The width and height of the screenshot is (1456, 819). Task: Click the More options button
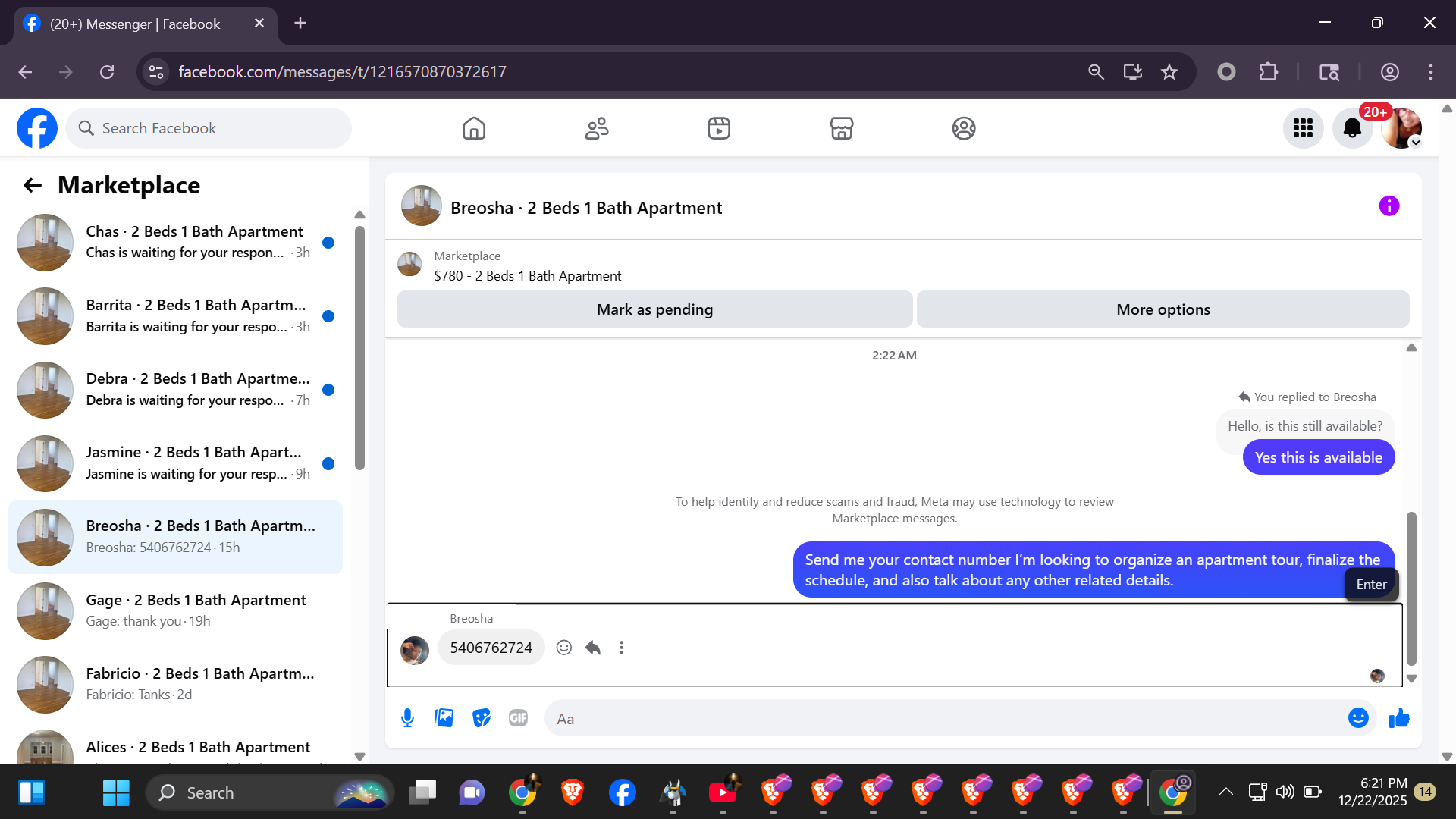(x=1163, y=309)
